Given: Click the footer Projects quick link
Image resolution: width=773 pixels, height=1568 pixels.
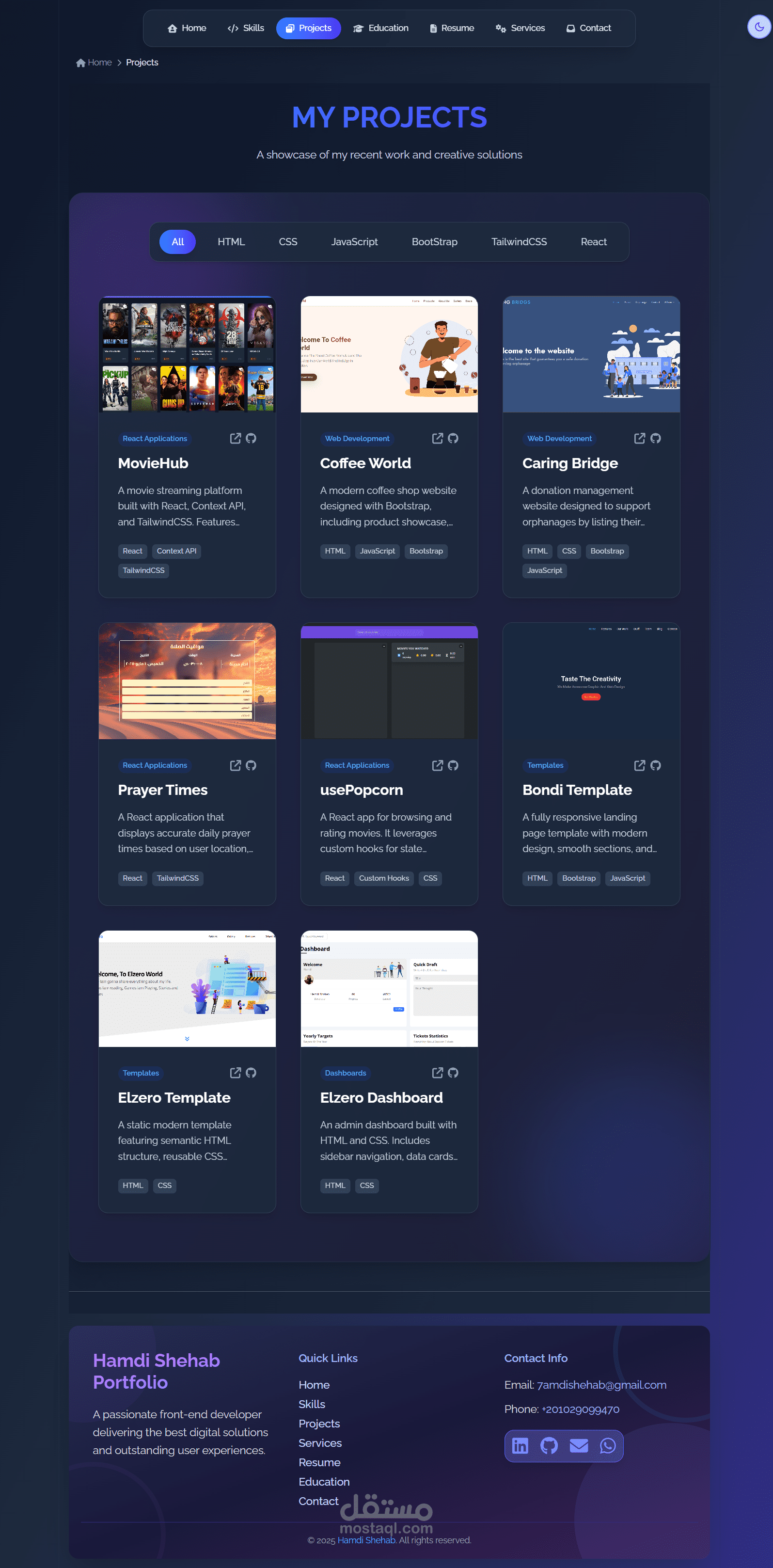Looking at the screenshot, I should [x=319, y=1424].
